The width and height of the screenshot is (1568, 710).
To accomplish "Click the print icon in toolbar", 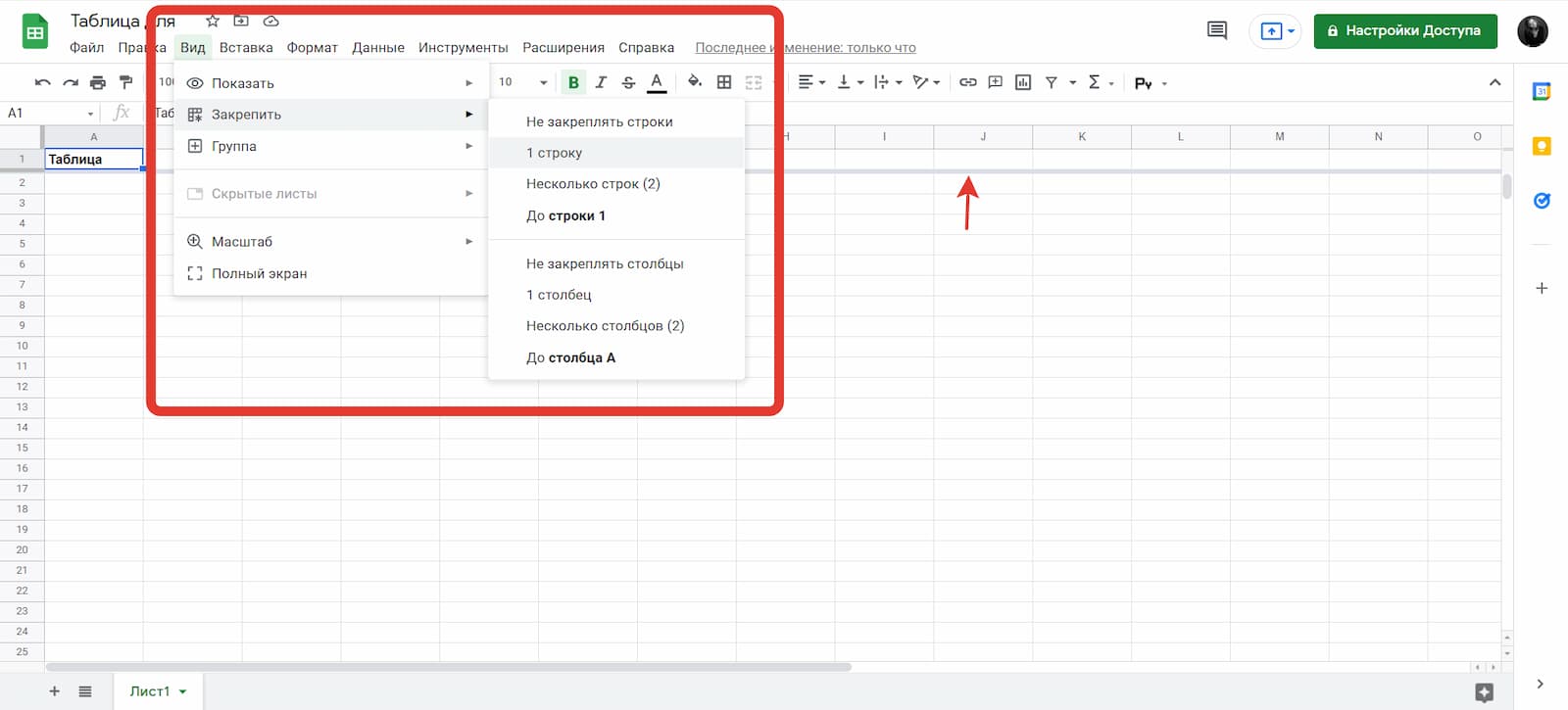I will coord(97,83).
